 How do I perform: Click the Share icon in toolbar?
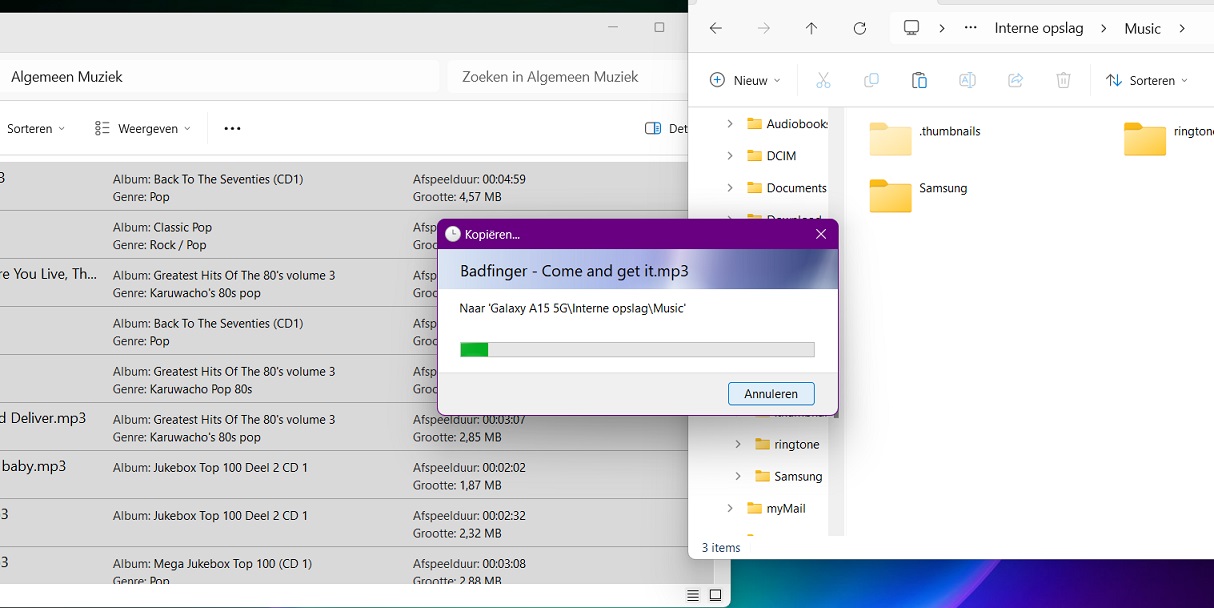click(1015, 81)
